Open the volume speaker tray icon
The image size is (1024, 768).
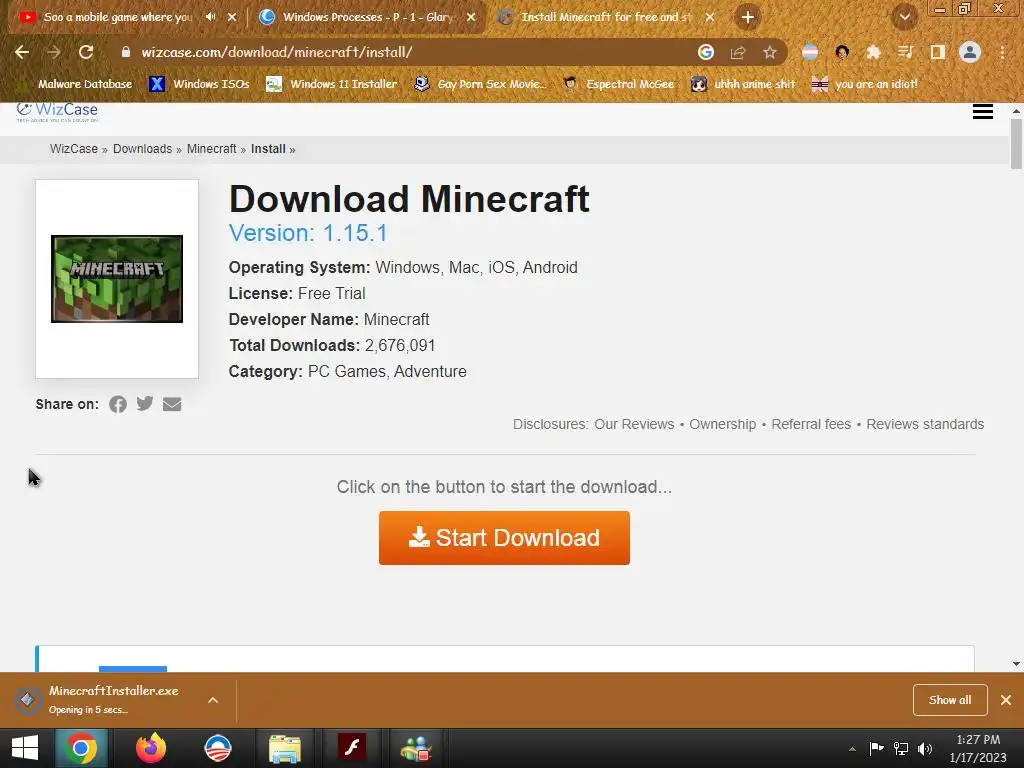[925, 748]
